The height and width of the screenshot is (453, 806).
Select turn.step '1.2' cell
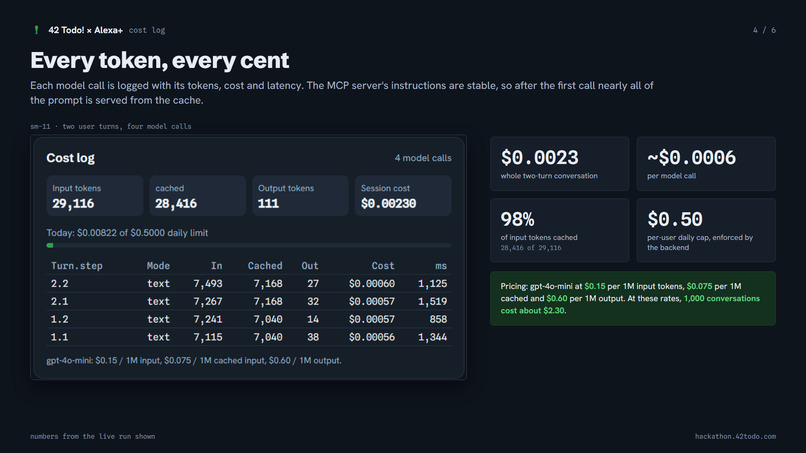[60, 319]
